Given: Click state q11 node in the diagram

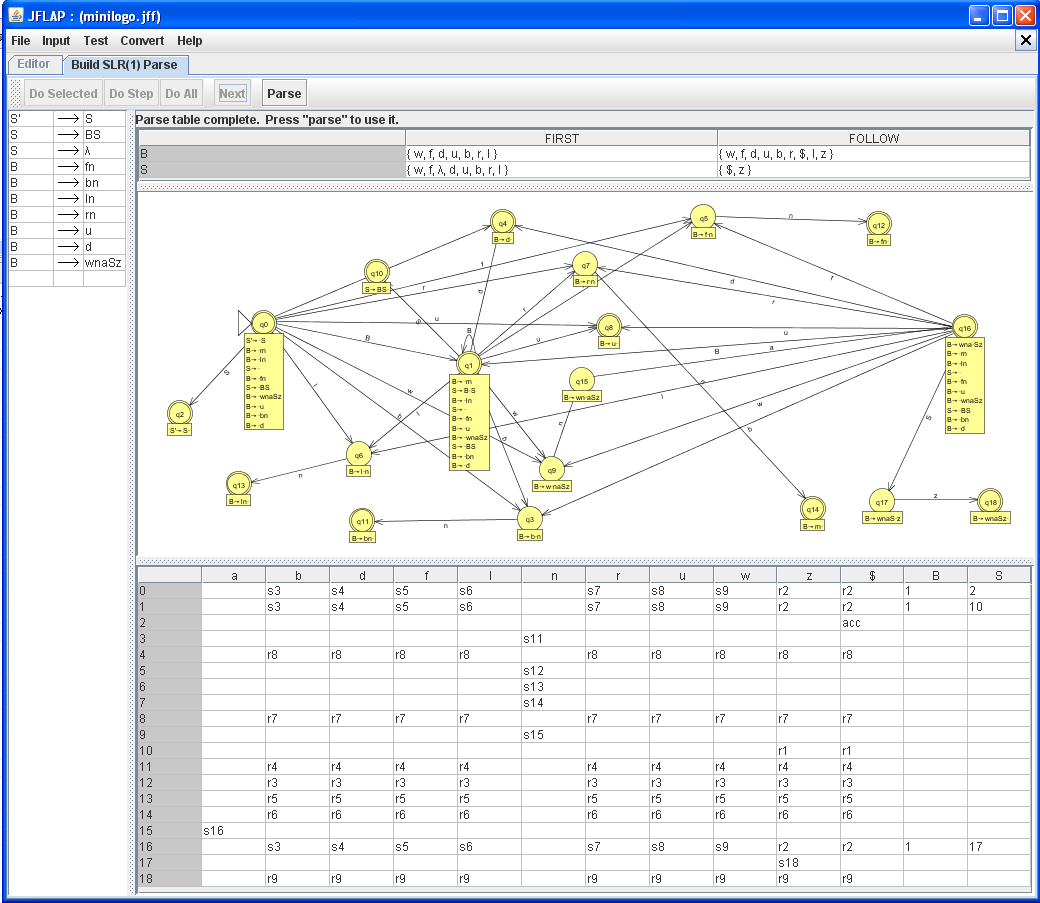Looking at the screenshot, I should pos(362,521).
